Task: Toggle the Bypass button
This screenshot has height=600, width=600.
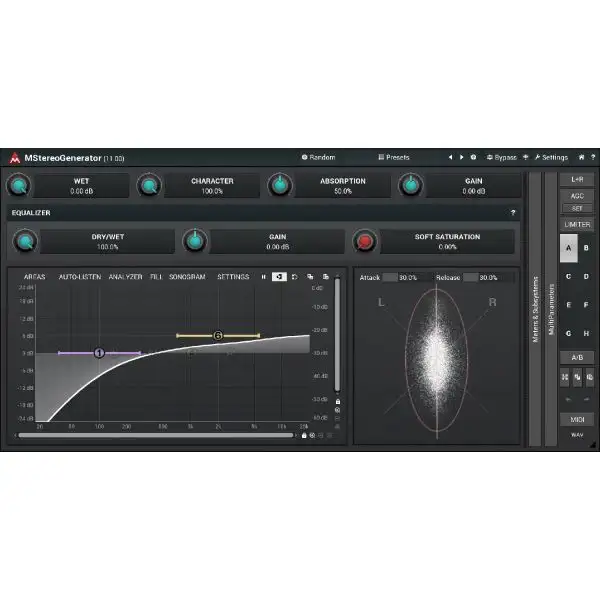Action: pyautogui.click(x=502, y=157)
